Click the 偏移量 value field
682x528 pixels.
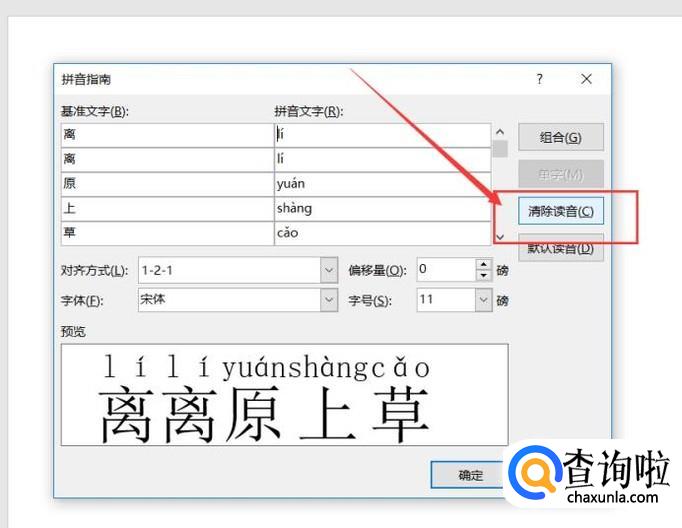point(447,270)
